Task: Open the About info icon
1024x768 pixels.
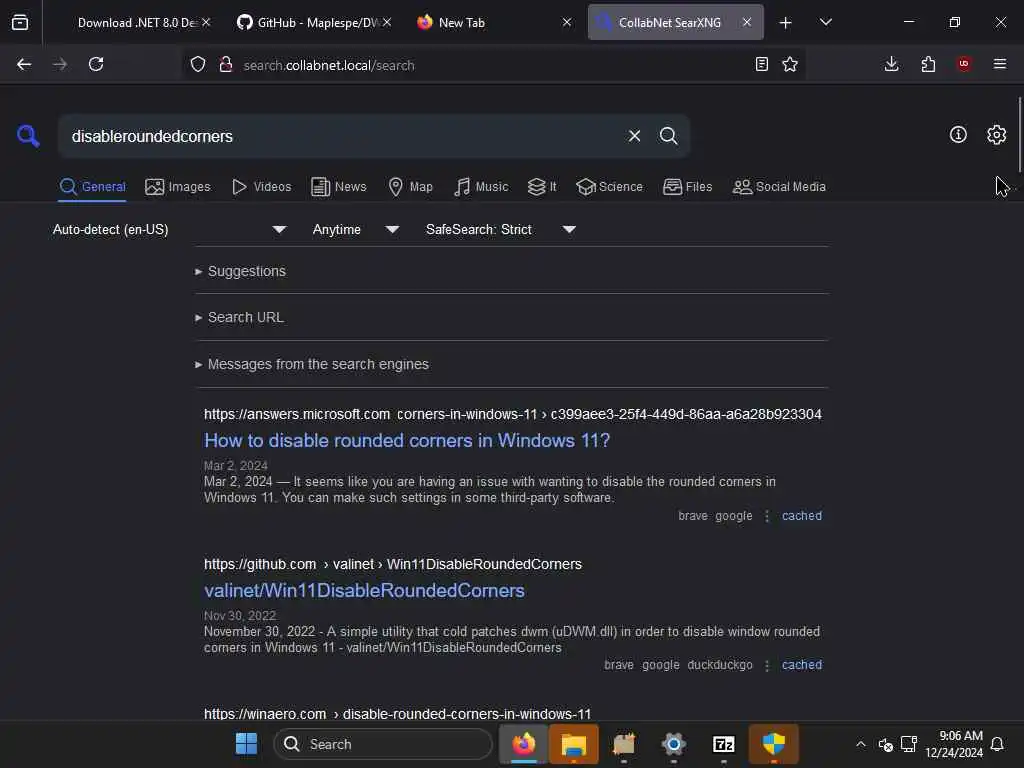Action: [958, 135]
